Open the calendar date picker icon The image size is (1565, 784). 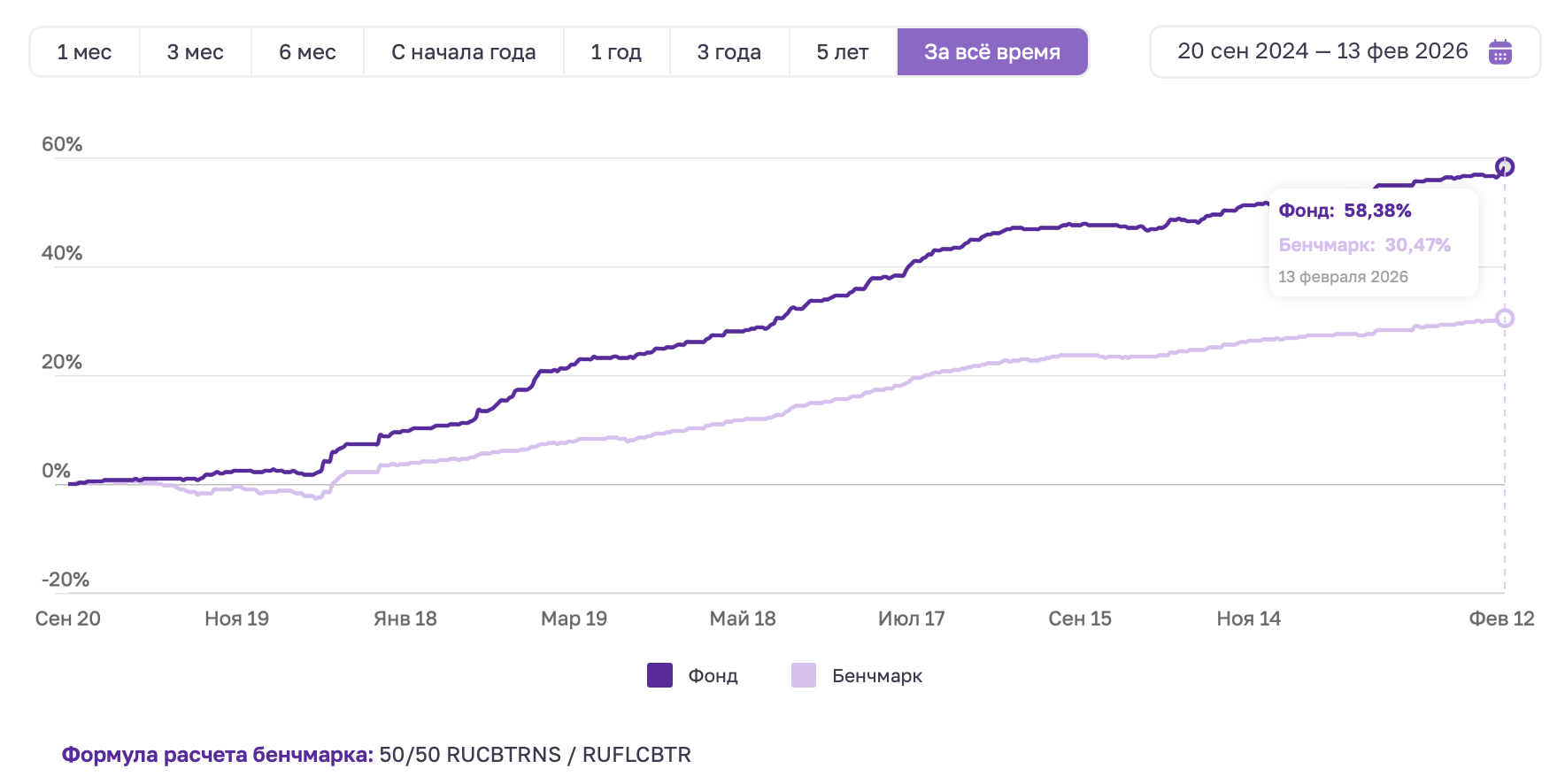tap(1499, 52)
